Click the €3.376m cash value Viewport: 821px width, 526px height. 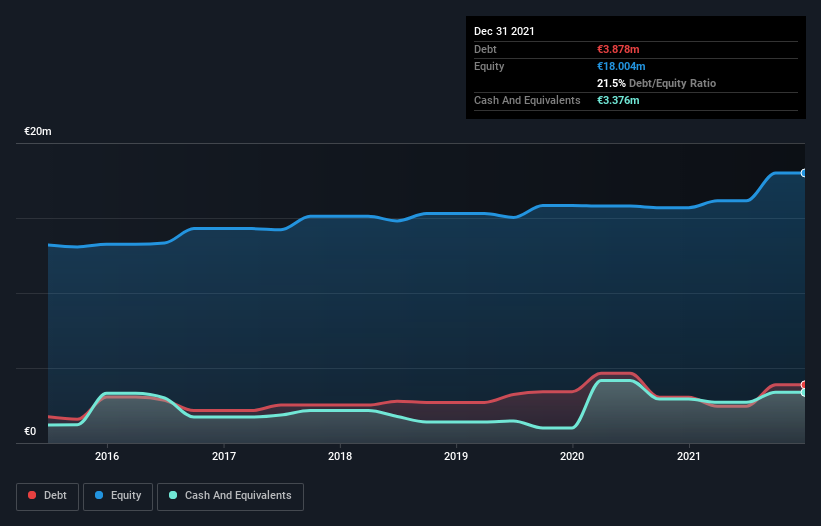(x=618, y=100)
